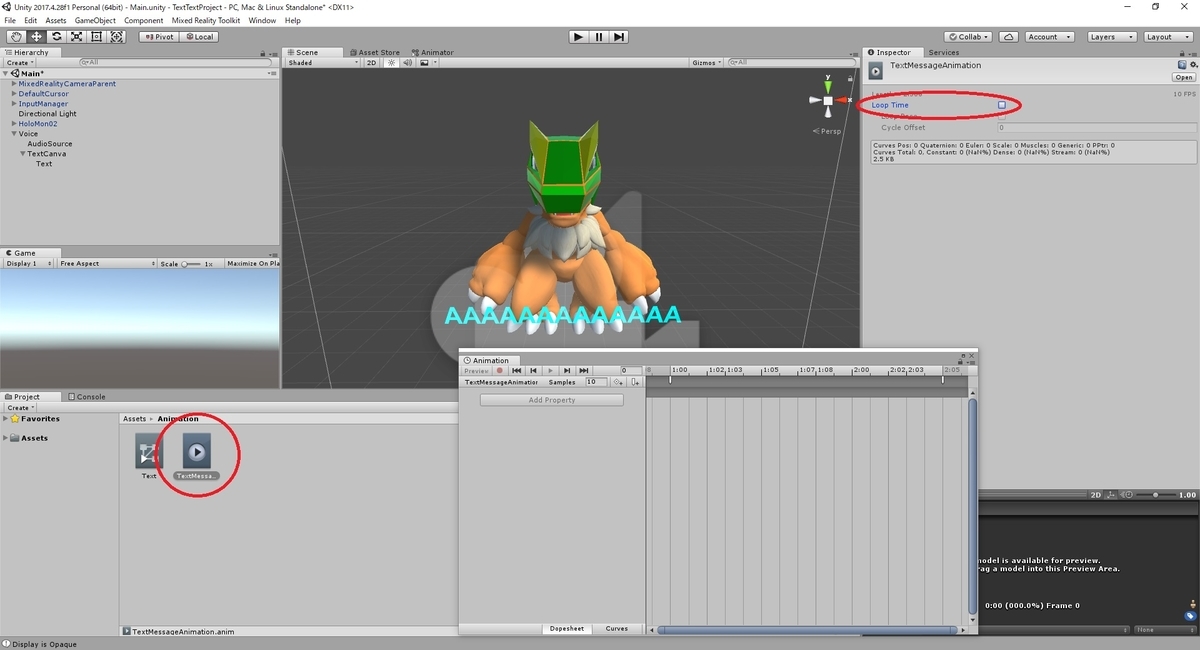Switch to Dopesheet view in Animation window
This screenshot has width=1200, height=650.
click(x=567, y=629)
